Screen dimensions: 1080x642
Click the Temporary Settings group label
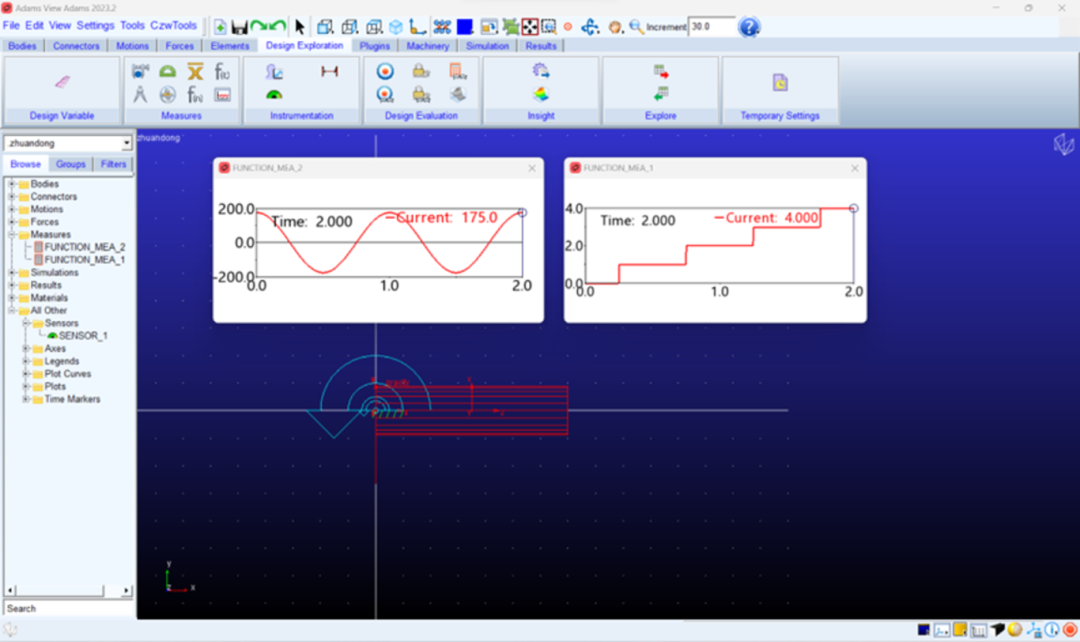click(780, 116)
